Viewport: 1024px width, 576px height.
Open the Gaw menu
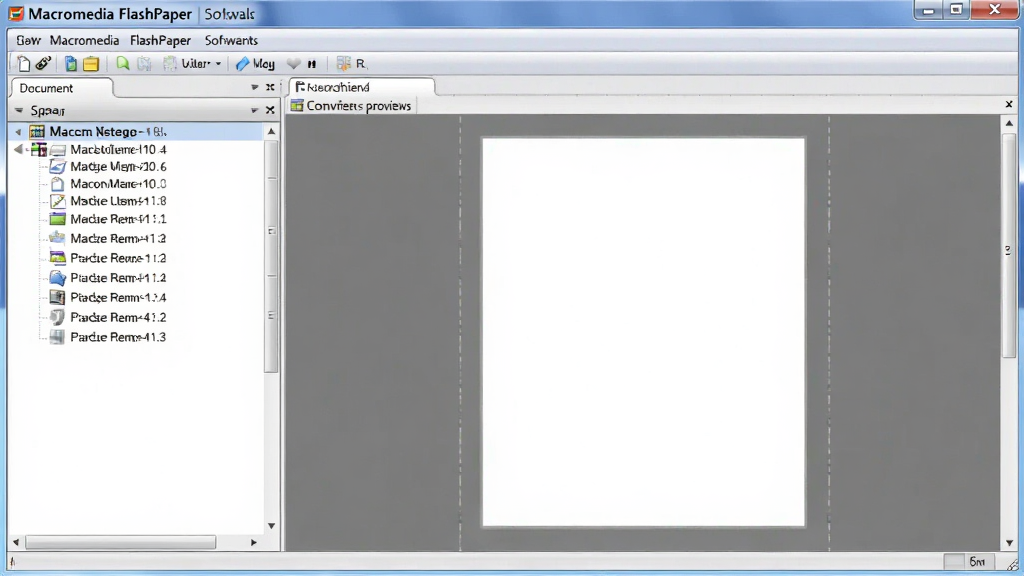point(28,40)
